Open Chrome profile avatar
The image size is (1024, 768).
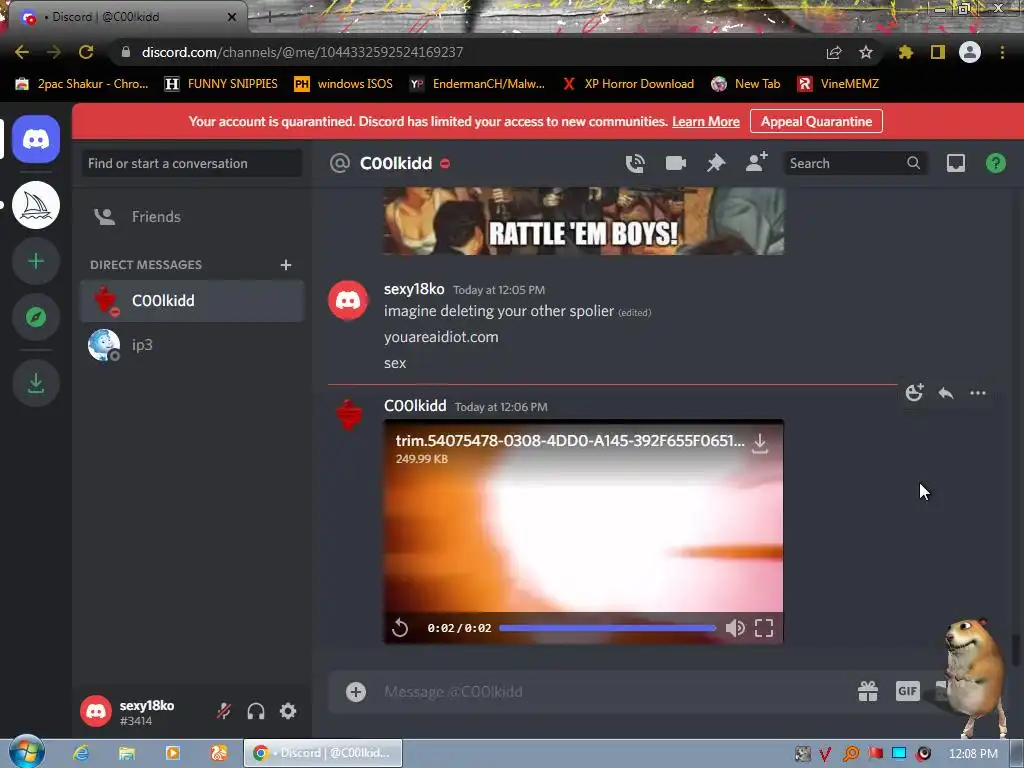969,52
